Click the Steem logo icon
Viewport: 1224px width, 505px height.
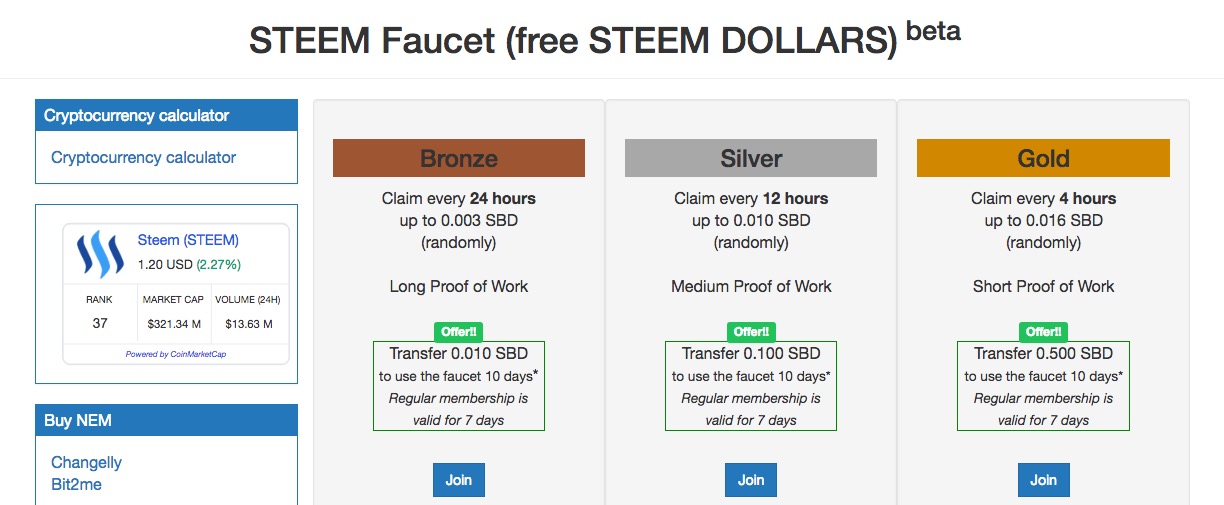click(100, 254)
